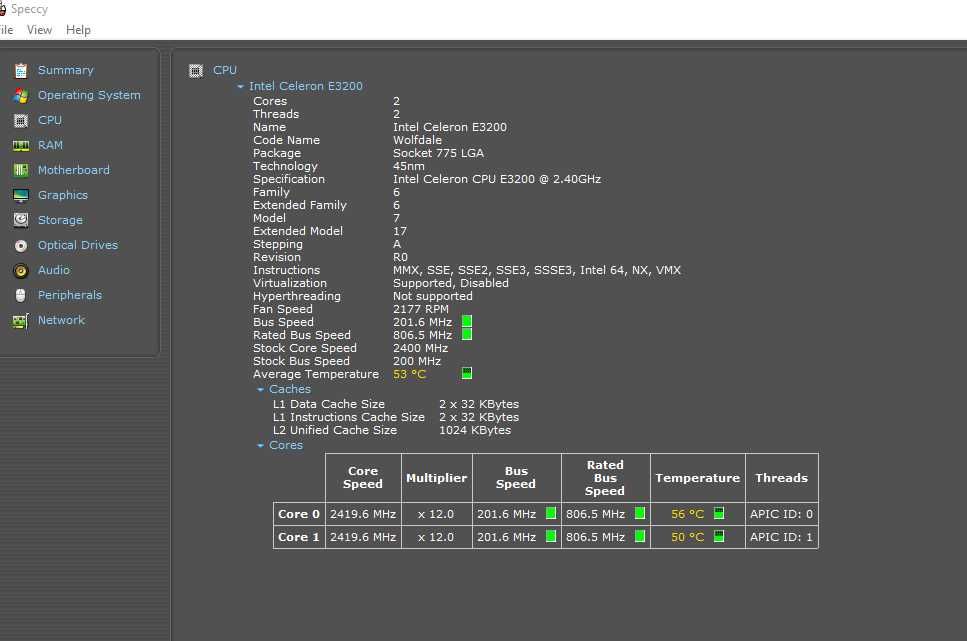Click Core 0 temperature value 56 °C
Image resolution: width=967 pixels, height=641 pixels.
(x=688, y=514)
